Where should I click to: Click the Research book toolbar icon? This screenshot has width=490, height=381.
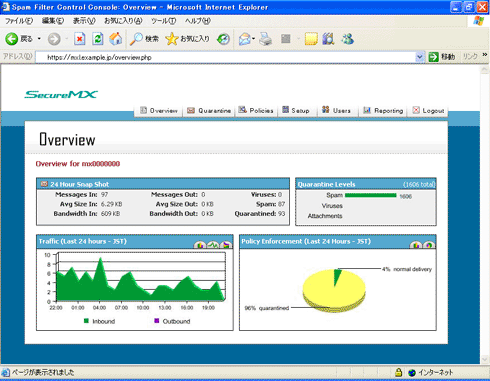(328, 39)
